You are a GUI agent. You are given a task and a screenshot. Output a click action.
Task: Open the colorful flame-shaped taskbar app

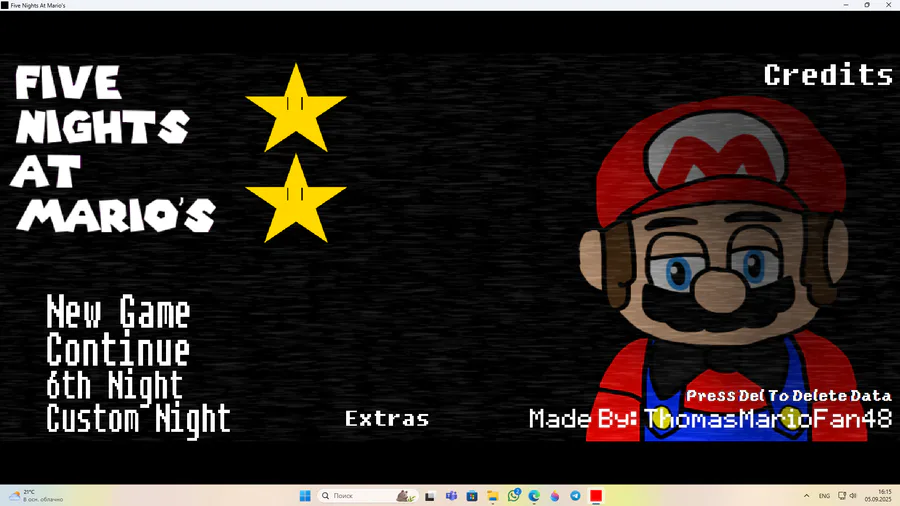[x=554, y=496]
